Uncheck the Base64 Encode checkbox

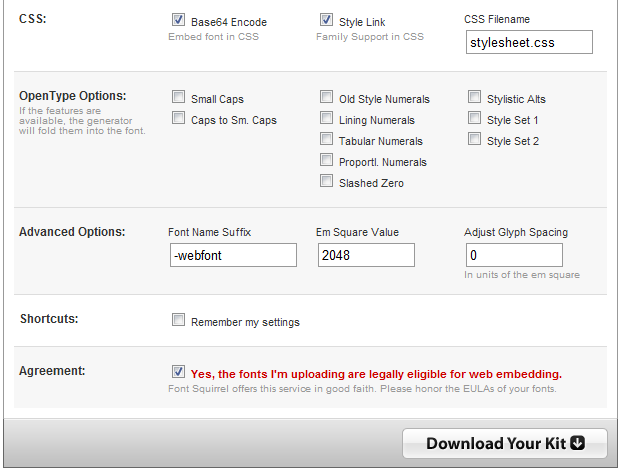point(179,20)
